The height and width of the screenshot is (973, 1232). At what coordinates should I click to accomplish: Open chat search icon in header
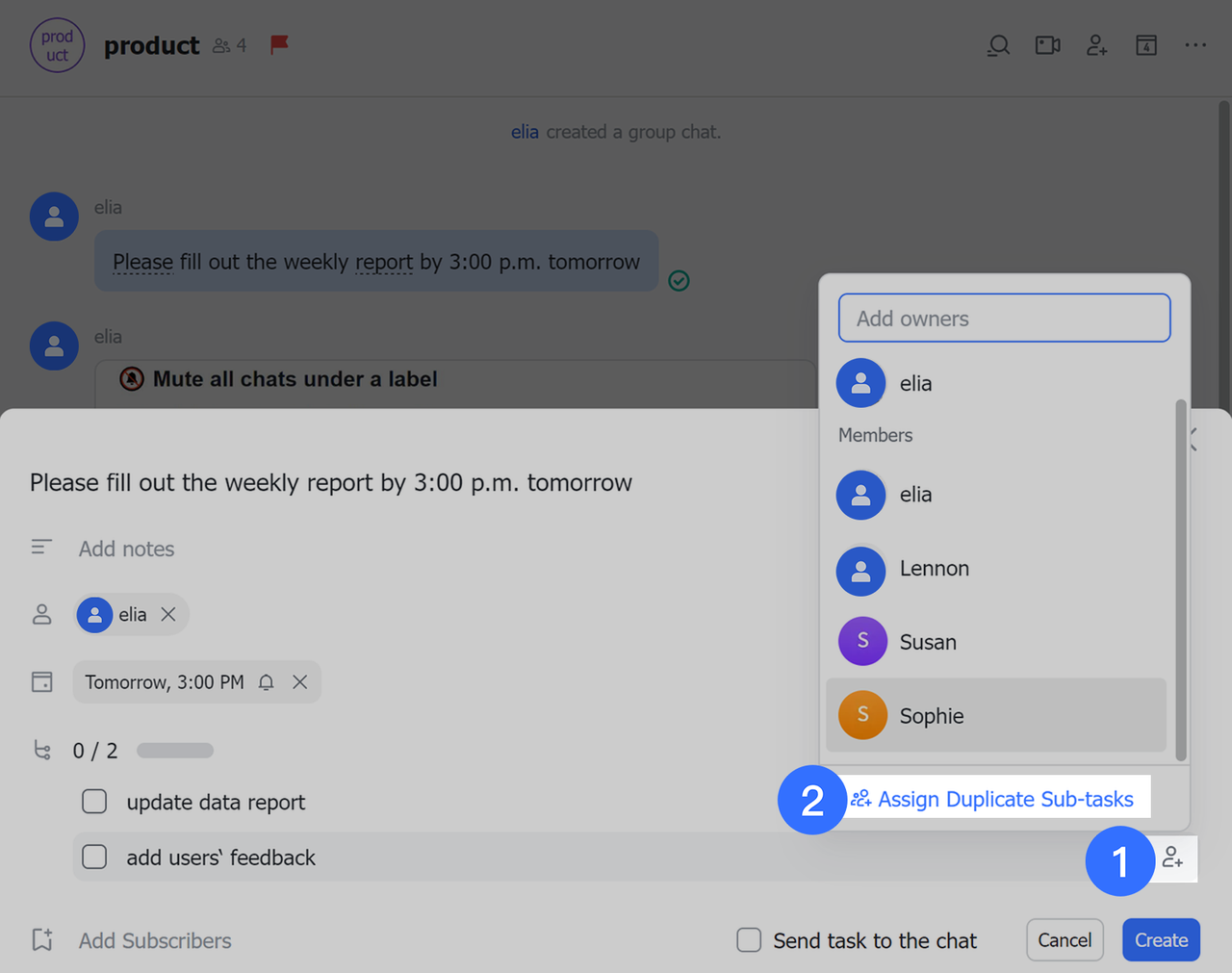click(x=998, y=45)
